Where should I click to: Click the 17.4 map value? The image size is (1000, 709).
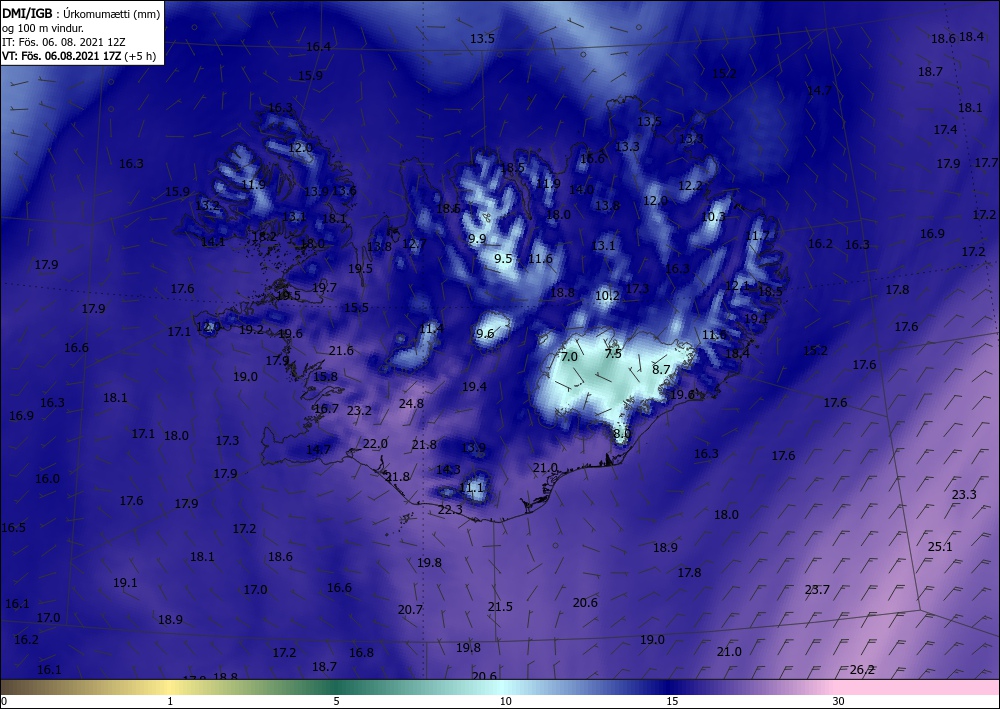click(x=946, y=130)
